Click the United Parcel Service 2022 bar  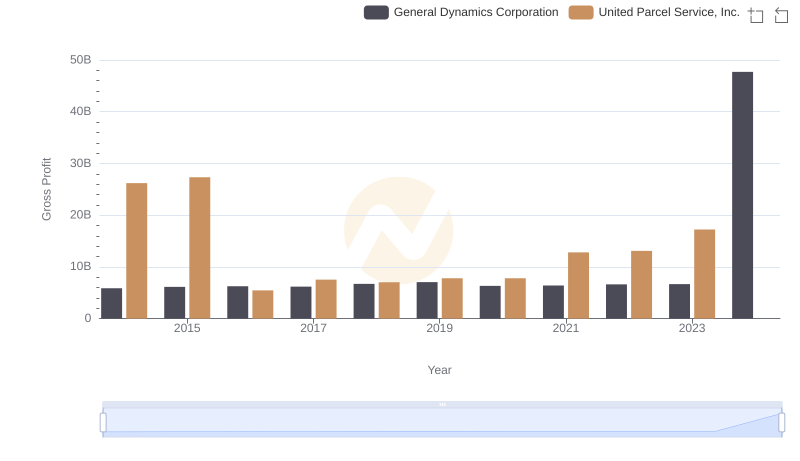click(641, 285)
